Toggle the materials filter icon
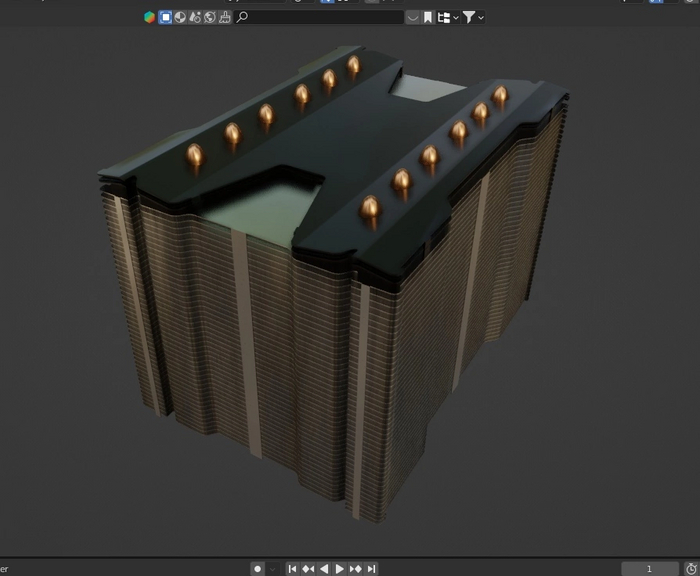This screenshot has height=576, width=700. 180,17
